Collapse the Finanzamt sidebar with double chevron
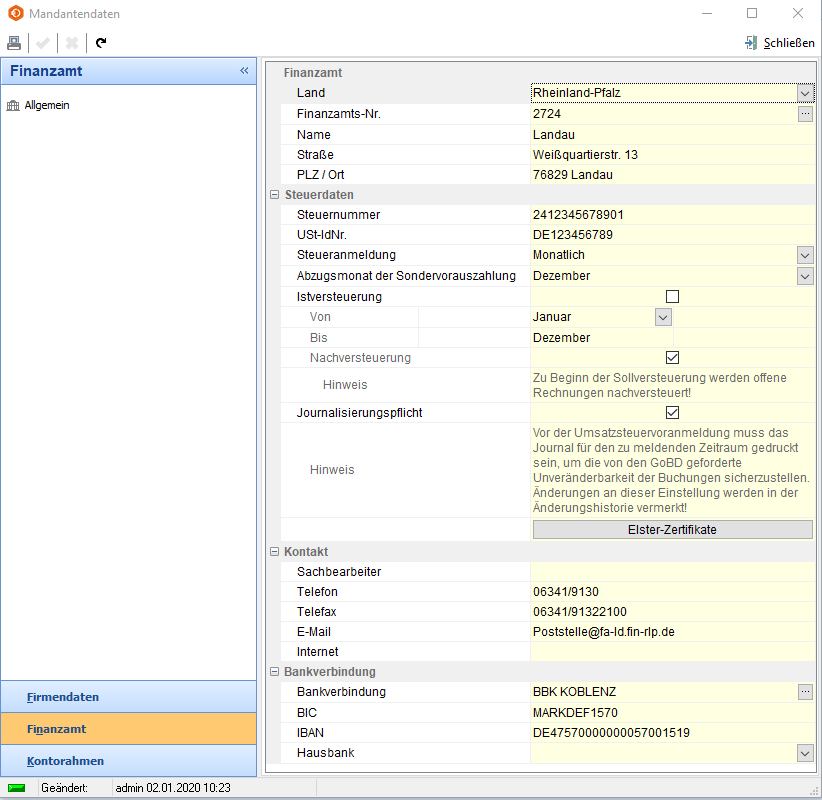The image size is (822, 800). [244, 71]
